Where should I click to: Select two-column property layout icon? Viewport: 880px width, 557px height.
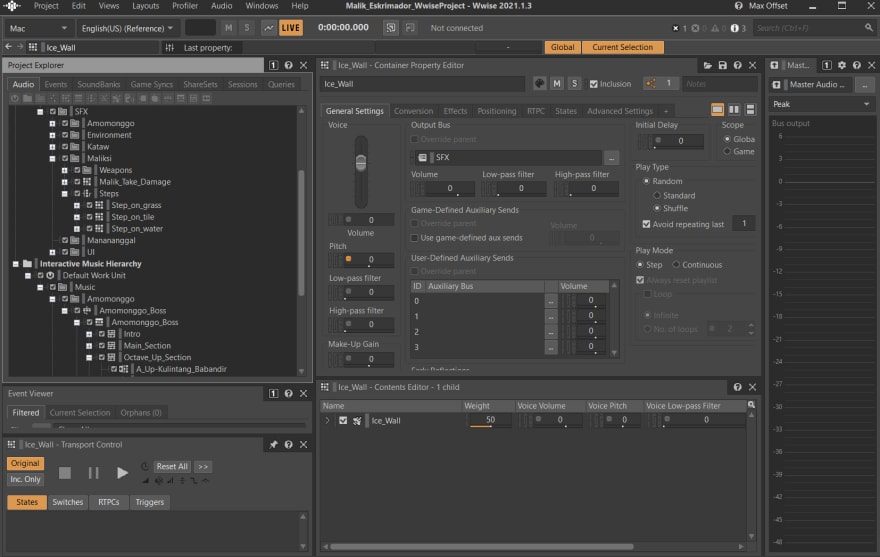tap(734, 109)
